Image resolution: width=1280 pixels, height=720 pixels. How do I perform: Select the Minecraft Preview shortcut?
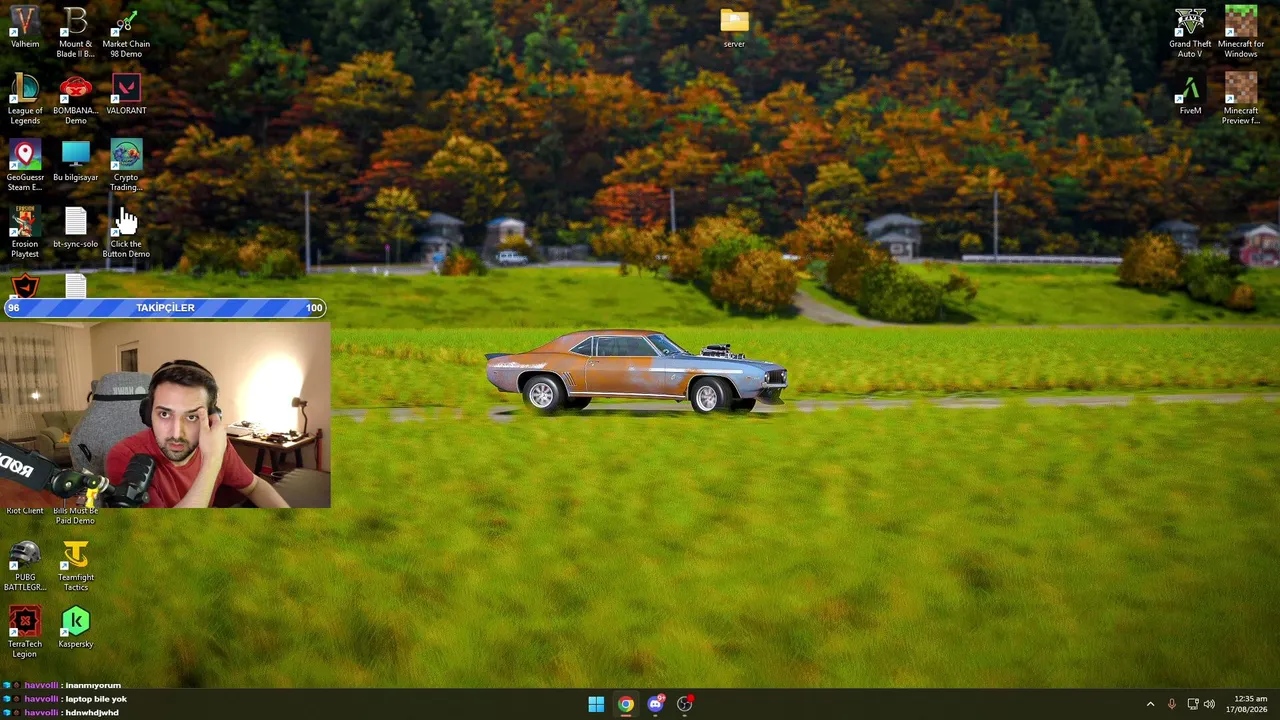click(x=1241, y=100)
